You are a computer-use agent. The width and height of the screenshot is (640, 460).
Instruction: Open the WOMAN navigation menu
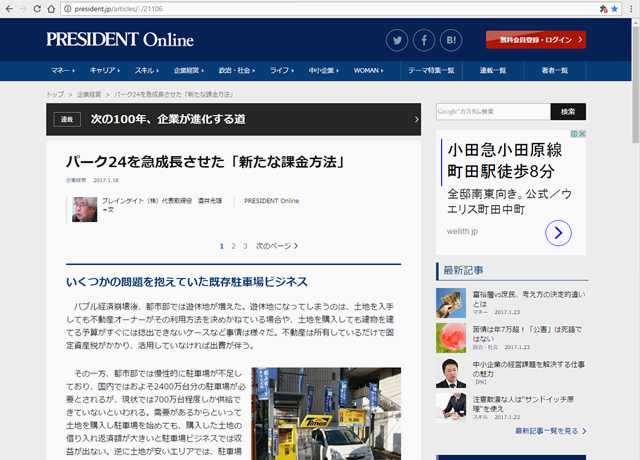[368, 71]
